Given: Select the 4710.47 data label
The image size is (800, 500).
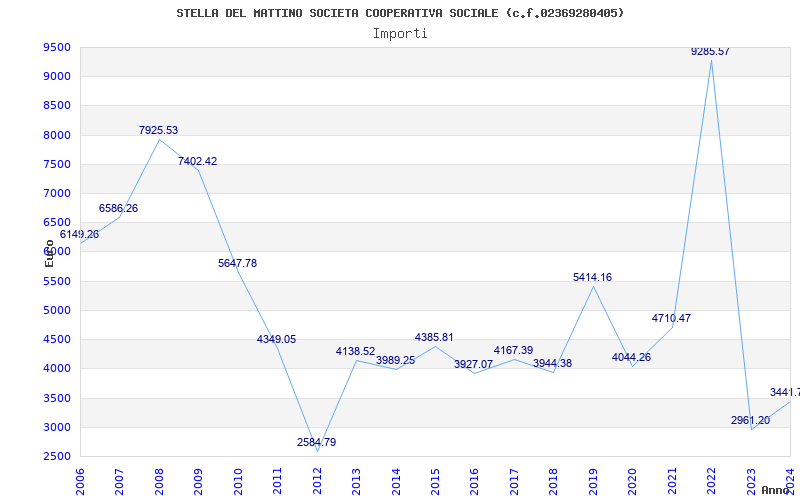Looking at the screenshot, I should (671, 318).
